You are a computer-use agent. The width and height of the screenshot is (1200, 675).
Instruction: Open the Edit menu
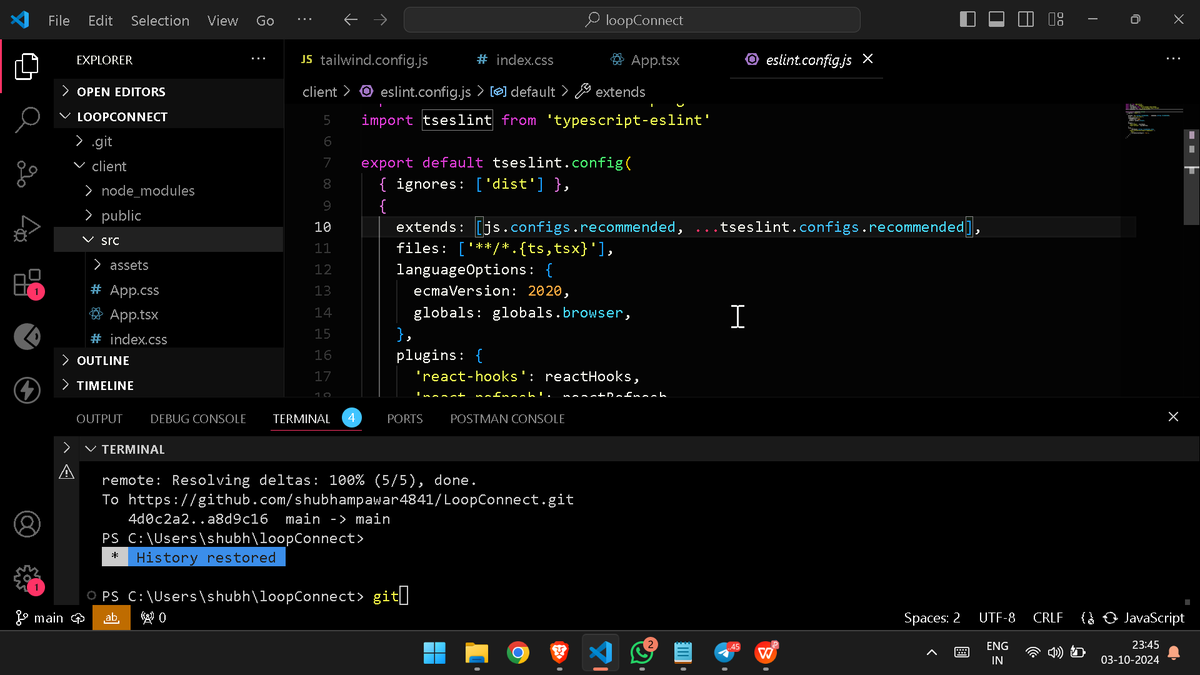(100, 20)
